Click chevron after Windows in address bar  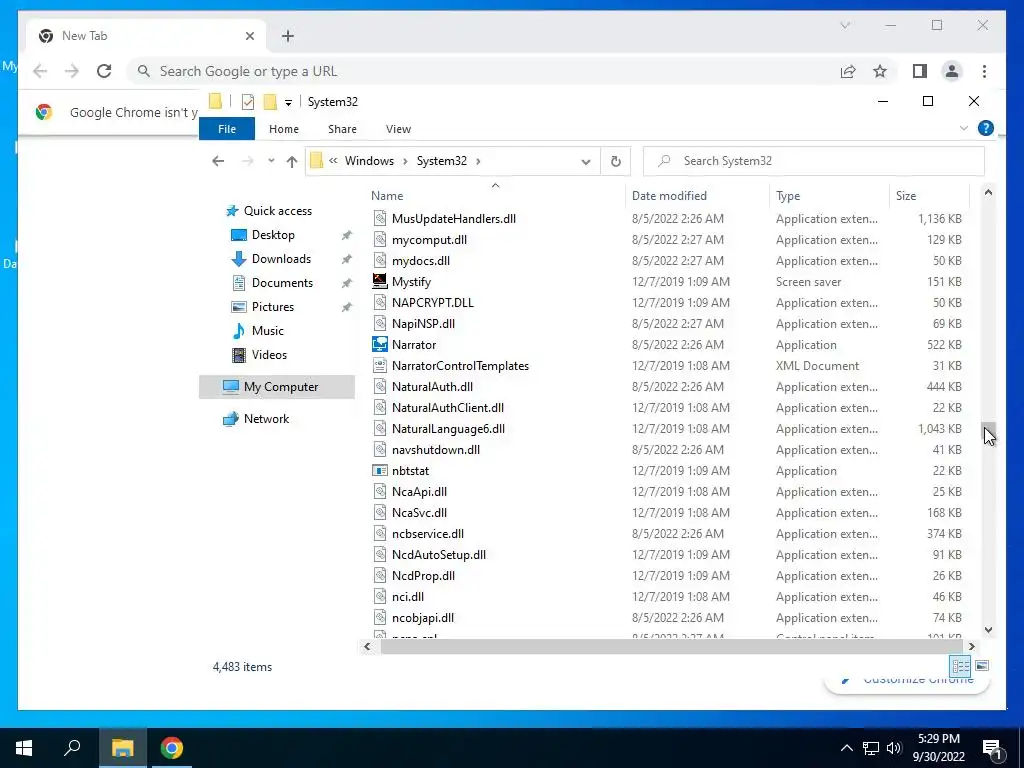click(405, 161)
